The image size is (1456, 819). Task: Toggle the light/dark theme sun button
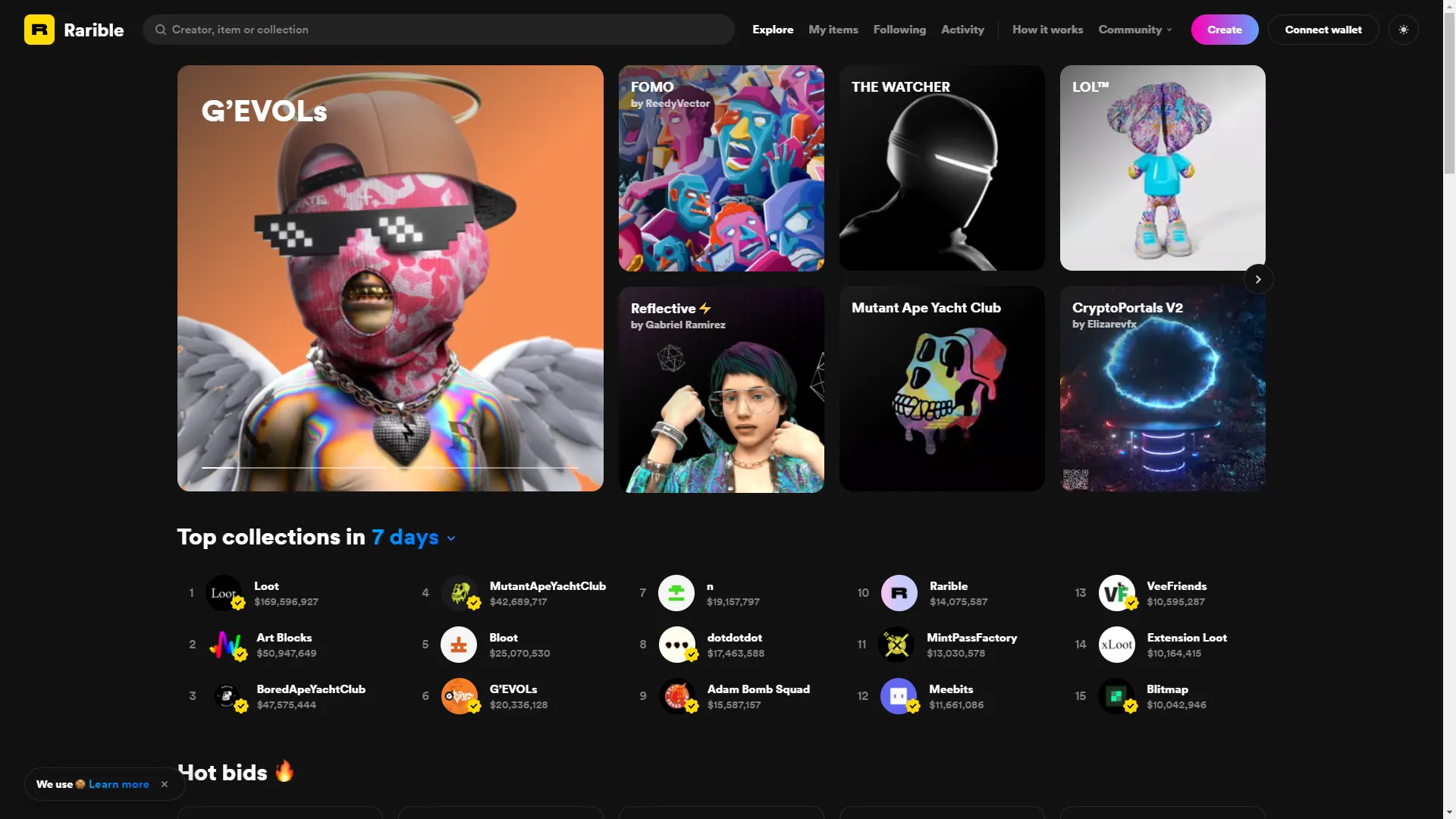pyautogui.click(x=1403, y=30)
